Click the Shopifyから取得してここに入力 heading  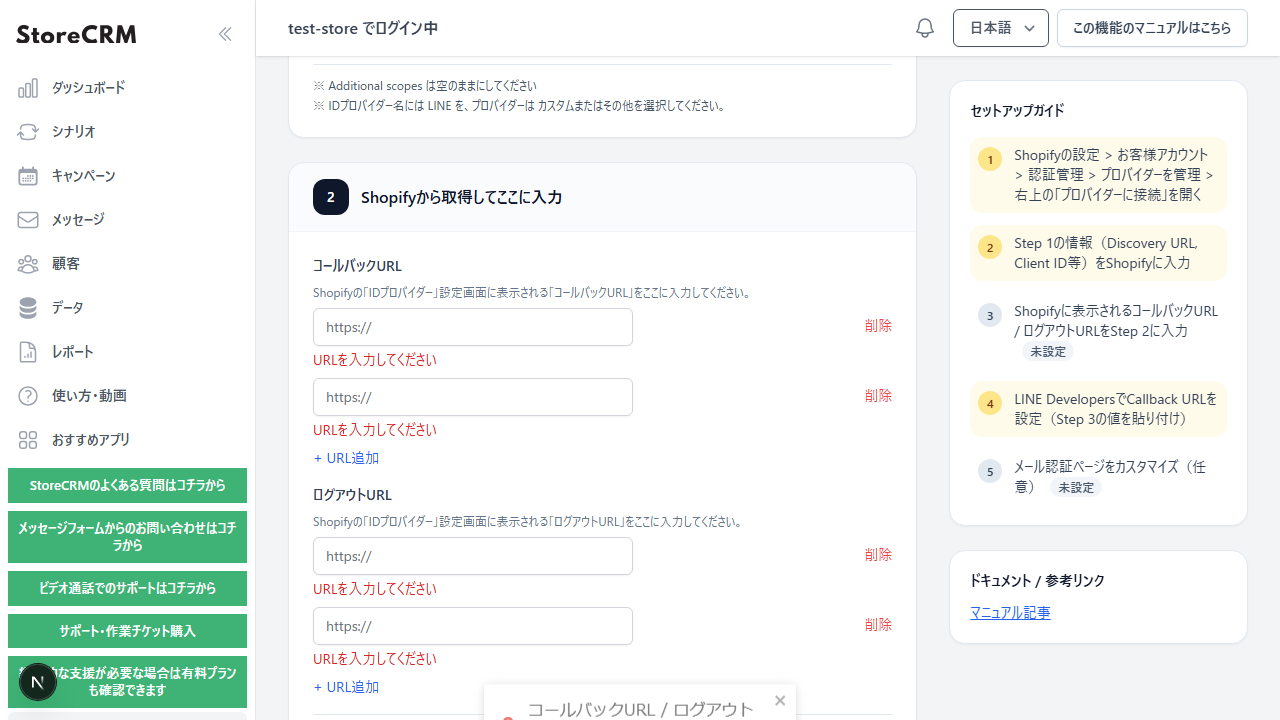pyautogui.click(x=461, y=198)
